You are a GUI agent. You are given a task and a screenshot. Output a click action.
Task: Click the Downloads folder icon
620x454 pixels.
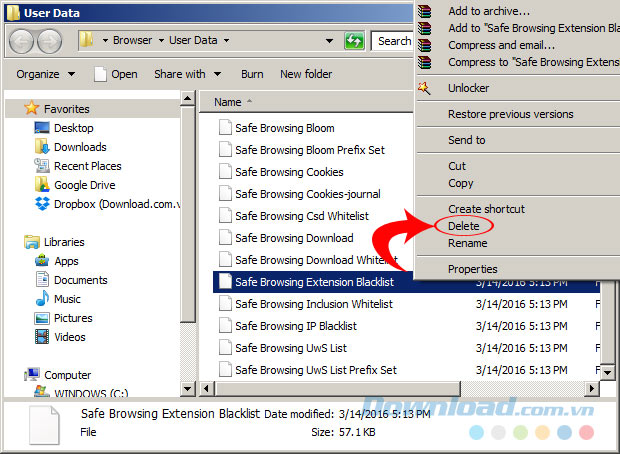tap(42, 147)
